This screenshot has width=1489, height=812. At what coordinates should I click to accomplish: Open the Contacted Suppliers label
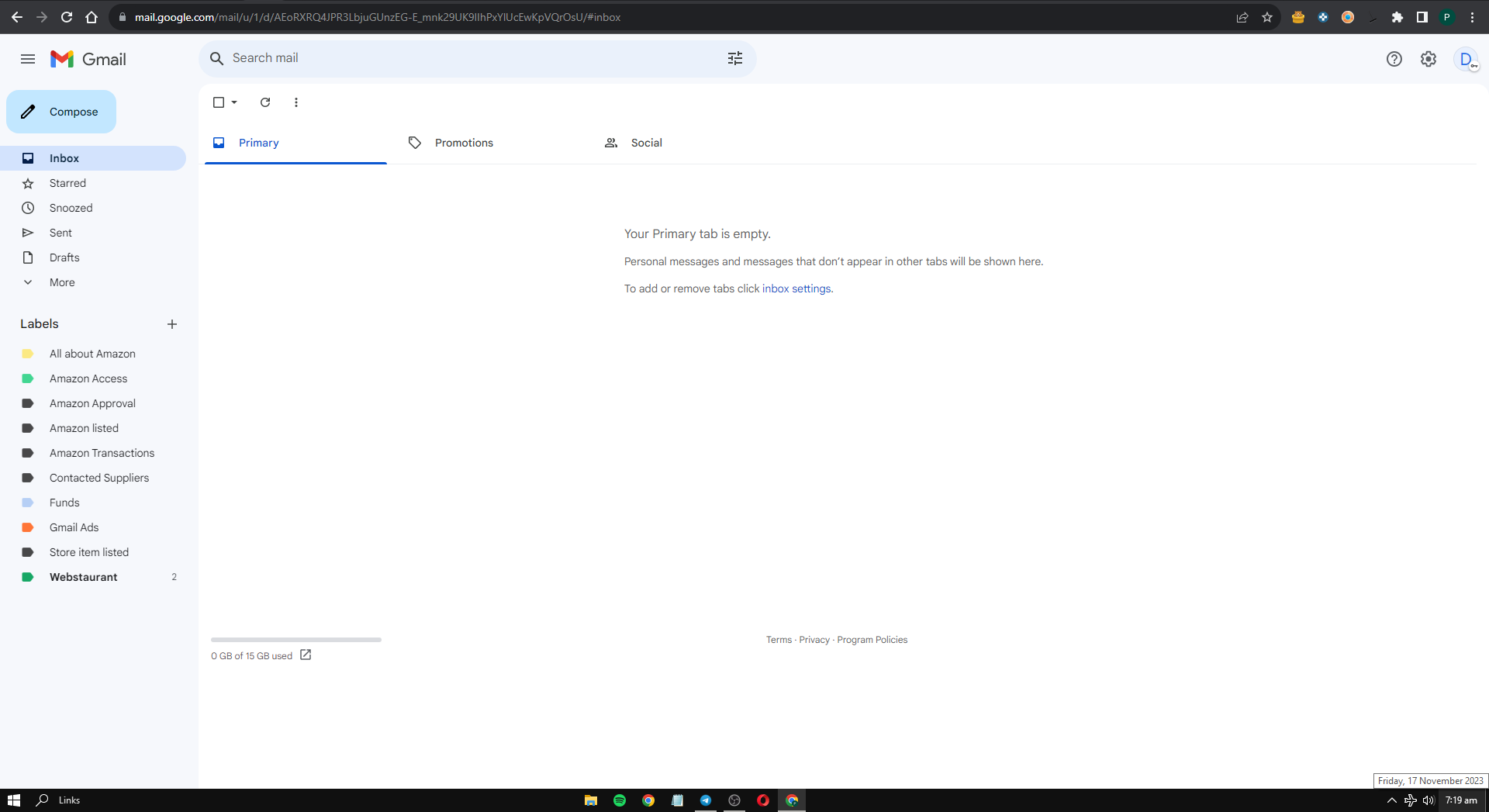pos(93,478)
